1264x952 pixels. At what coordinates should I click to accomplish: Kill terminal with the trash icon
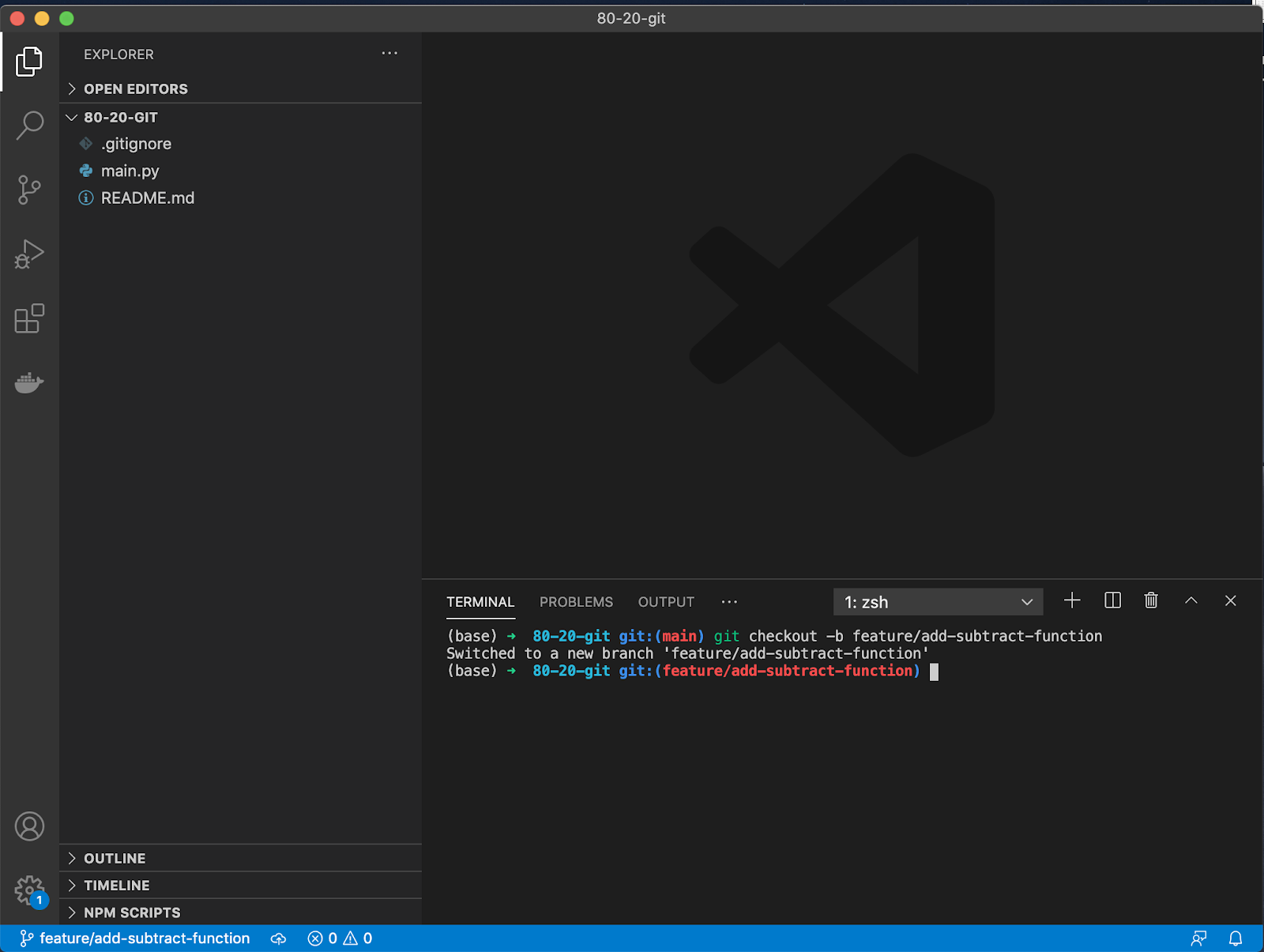pos(1151,601)
